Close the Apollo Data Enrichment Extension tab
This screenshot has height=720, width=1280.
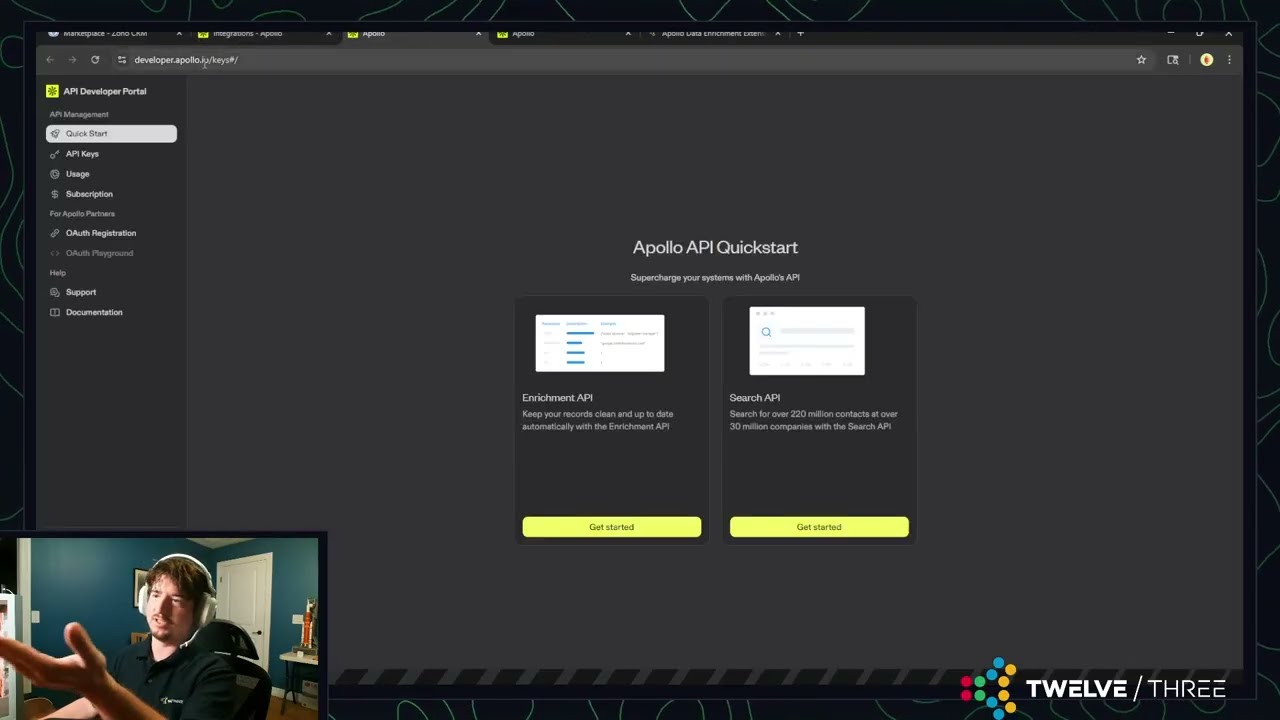[778, 34]
